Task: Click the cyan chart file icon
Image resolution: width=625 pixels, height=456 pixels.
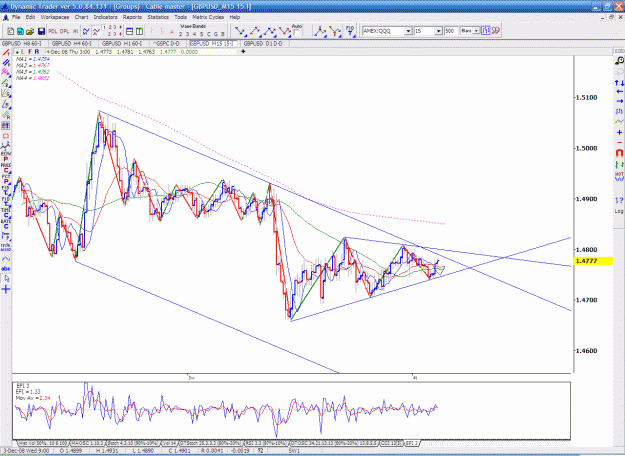Action: point(20,31)
